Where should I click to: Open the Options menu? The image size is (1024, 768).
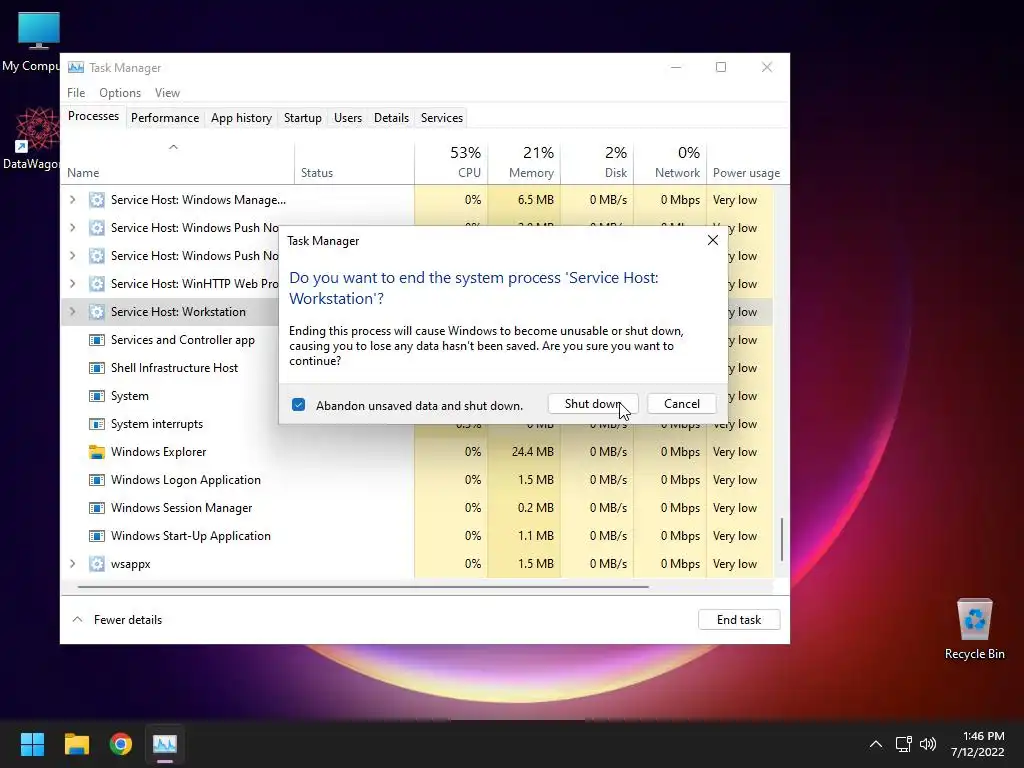120,93
